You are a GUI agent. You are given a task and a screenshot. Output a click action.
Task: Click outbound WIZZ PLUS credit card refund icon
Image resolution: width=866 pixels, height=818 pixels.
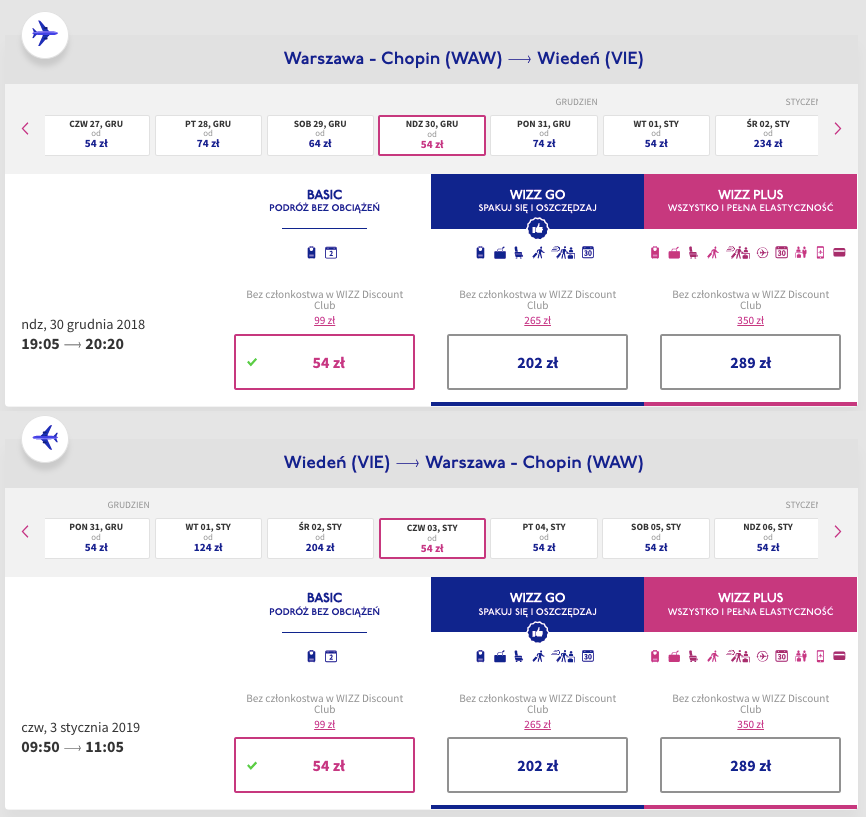pos(839,253)
